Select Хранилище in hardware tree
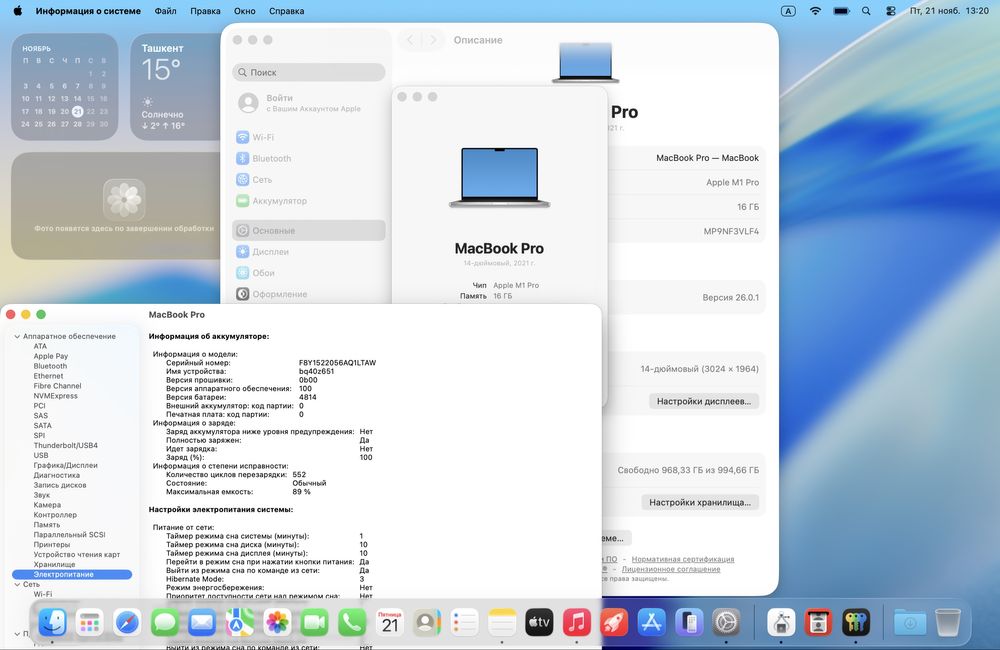This screenshot has height=650, width=1000. point(54,564)
